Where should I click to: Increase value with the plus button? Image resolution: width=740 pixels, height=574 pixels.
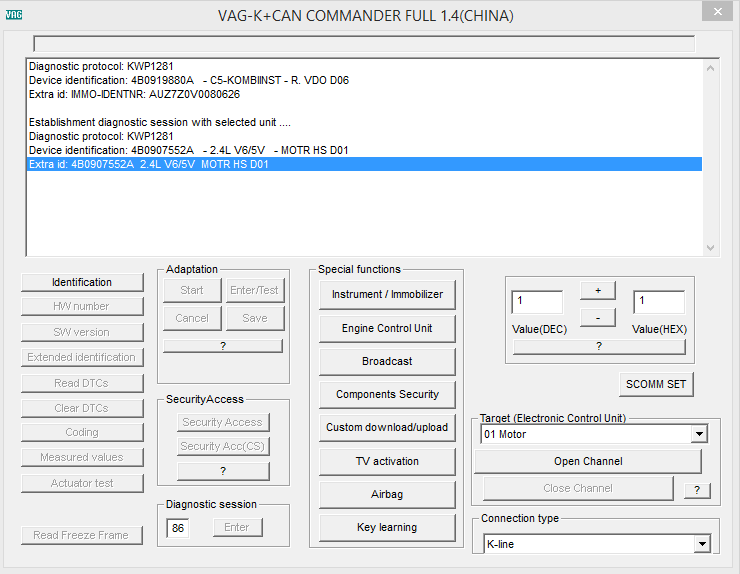[x=598, y=291]
